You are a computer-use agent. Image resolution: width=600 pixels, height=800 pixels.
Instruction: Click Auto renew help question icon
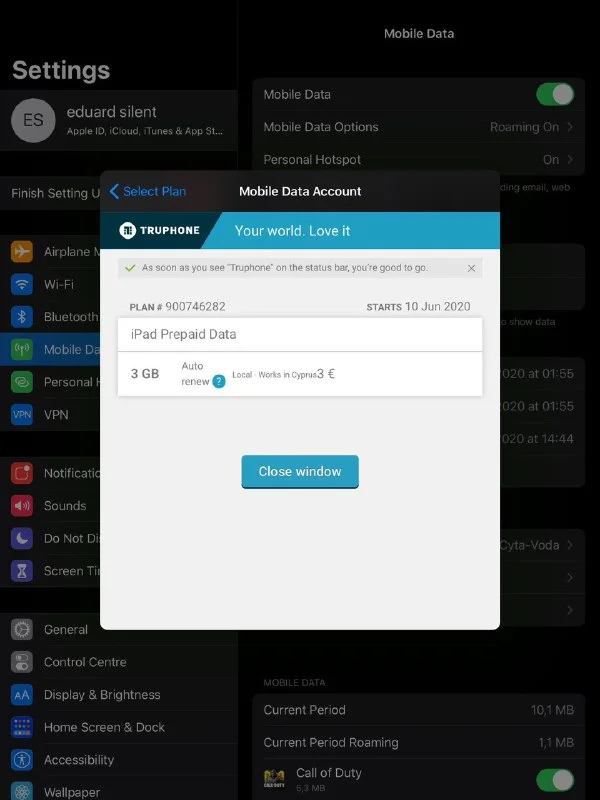point(219,381)
